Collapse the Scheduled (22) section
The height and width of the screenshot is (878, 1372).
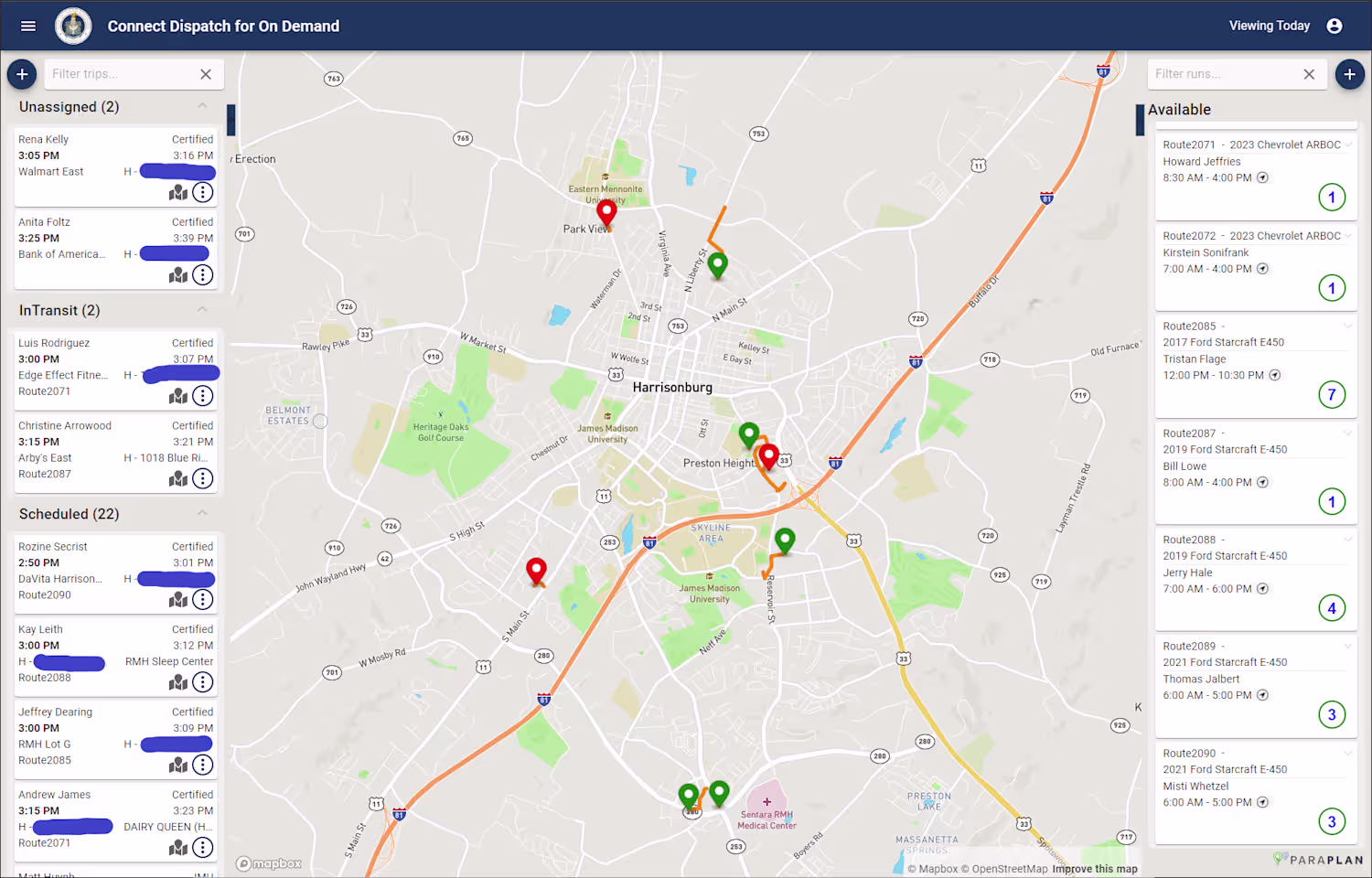coord(202,513)
